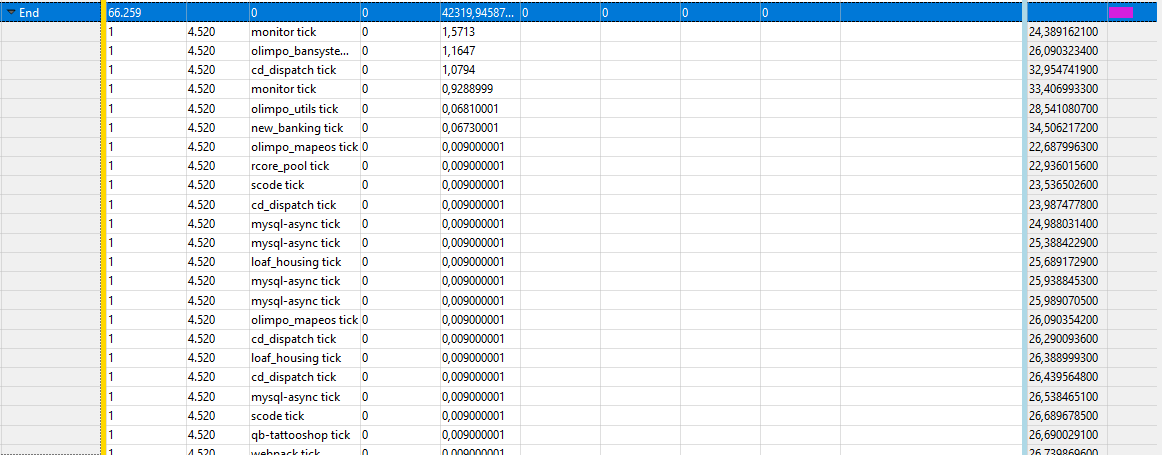Image resolution: width=1162 pixels, height=455 pixels.
Task: Select the timestamp 26,290093600
Action: click(1064, 339)
